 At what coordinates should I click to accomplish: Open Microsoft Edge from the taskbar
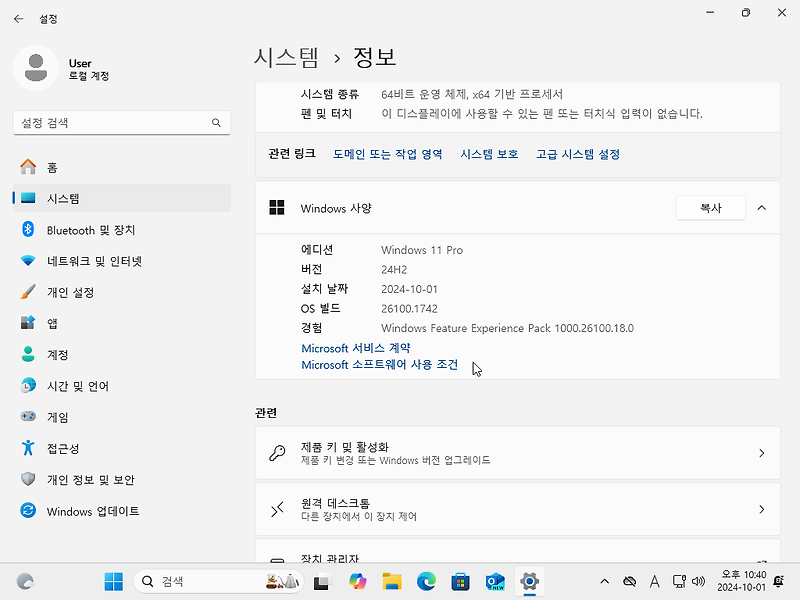426,581
